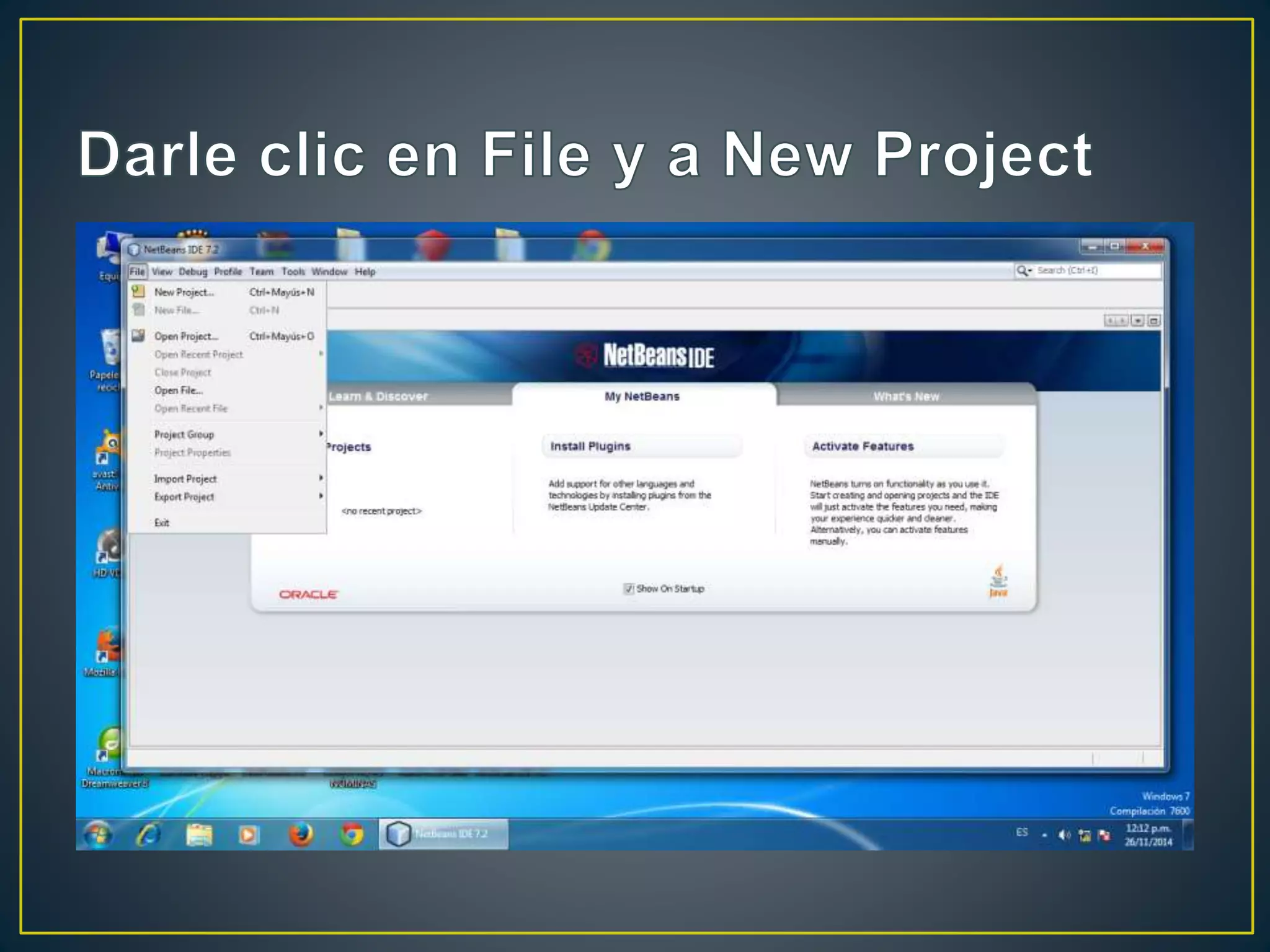The image size is (1270, 952).
Task: Click the New Project icon in File menu
Action: (x=138, y=291)
